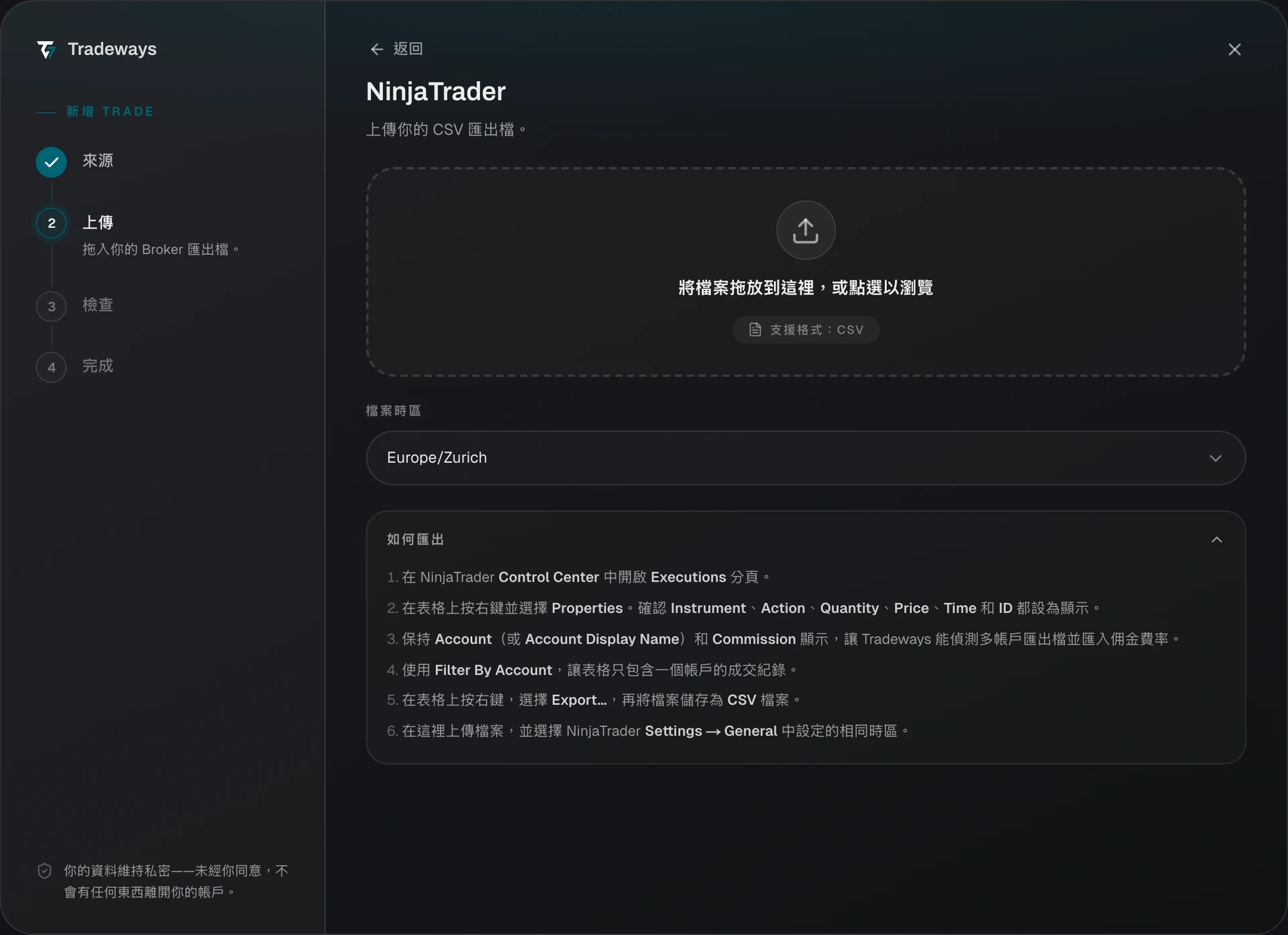Click the step 4 完成 circle
The width and height of the screenshot is (1288, 935).
tap(51, 368)
